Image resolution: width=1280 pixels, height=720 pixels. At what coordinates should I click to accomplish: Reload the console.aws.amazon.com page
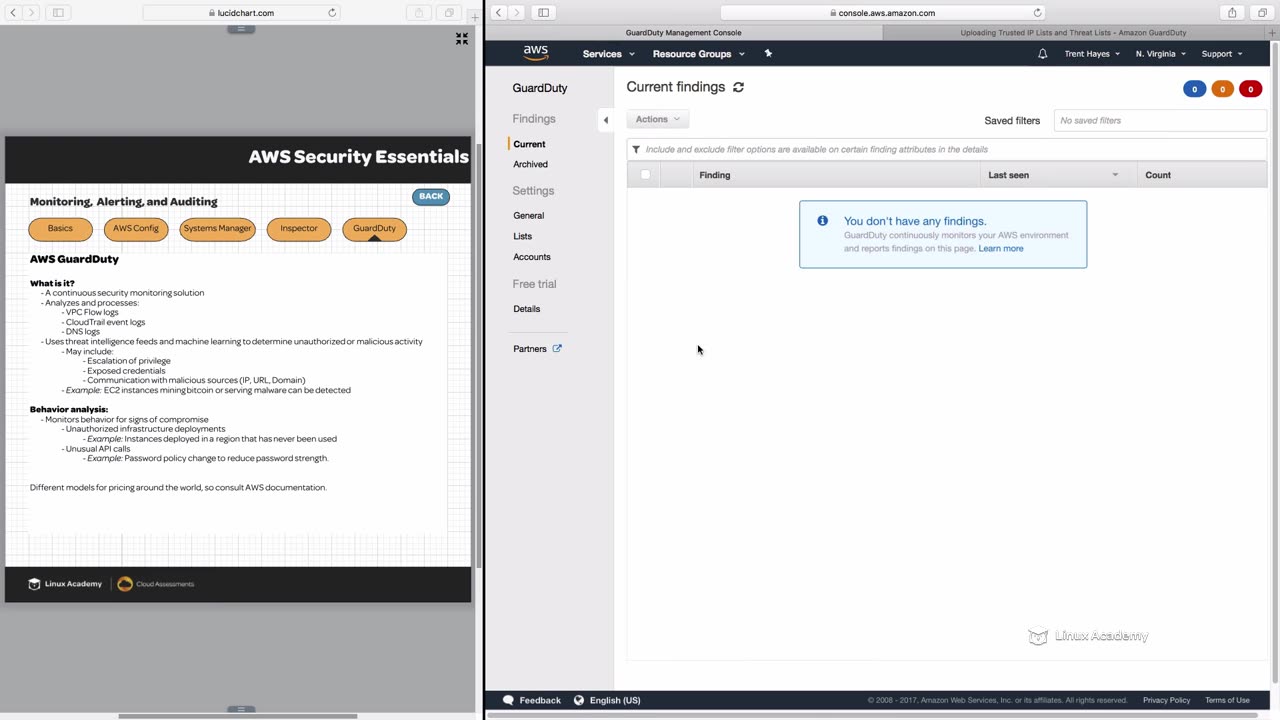[1037, 13]
